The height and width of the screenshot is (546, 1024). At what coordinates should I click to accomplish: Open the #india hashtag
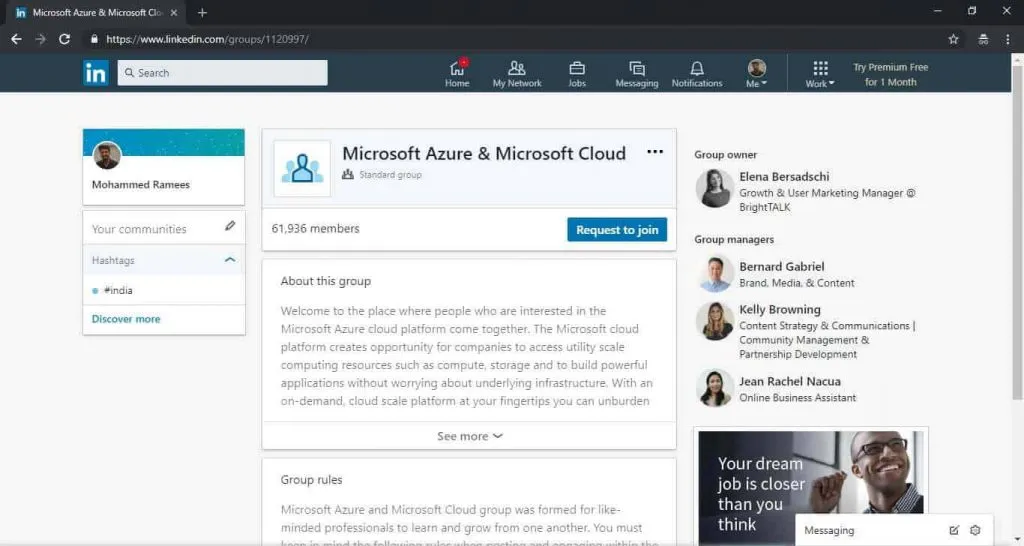(x=118, y=290)
